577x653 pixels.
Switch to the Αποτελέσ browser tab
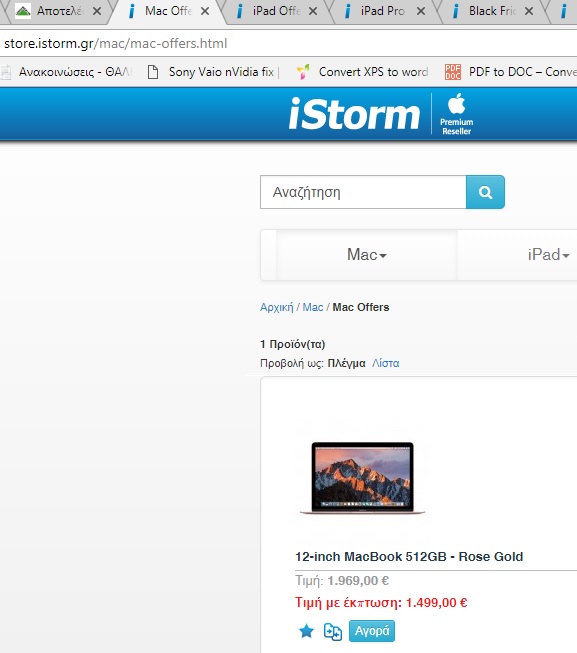tap(56, 11)
